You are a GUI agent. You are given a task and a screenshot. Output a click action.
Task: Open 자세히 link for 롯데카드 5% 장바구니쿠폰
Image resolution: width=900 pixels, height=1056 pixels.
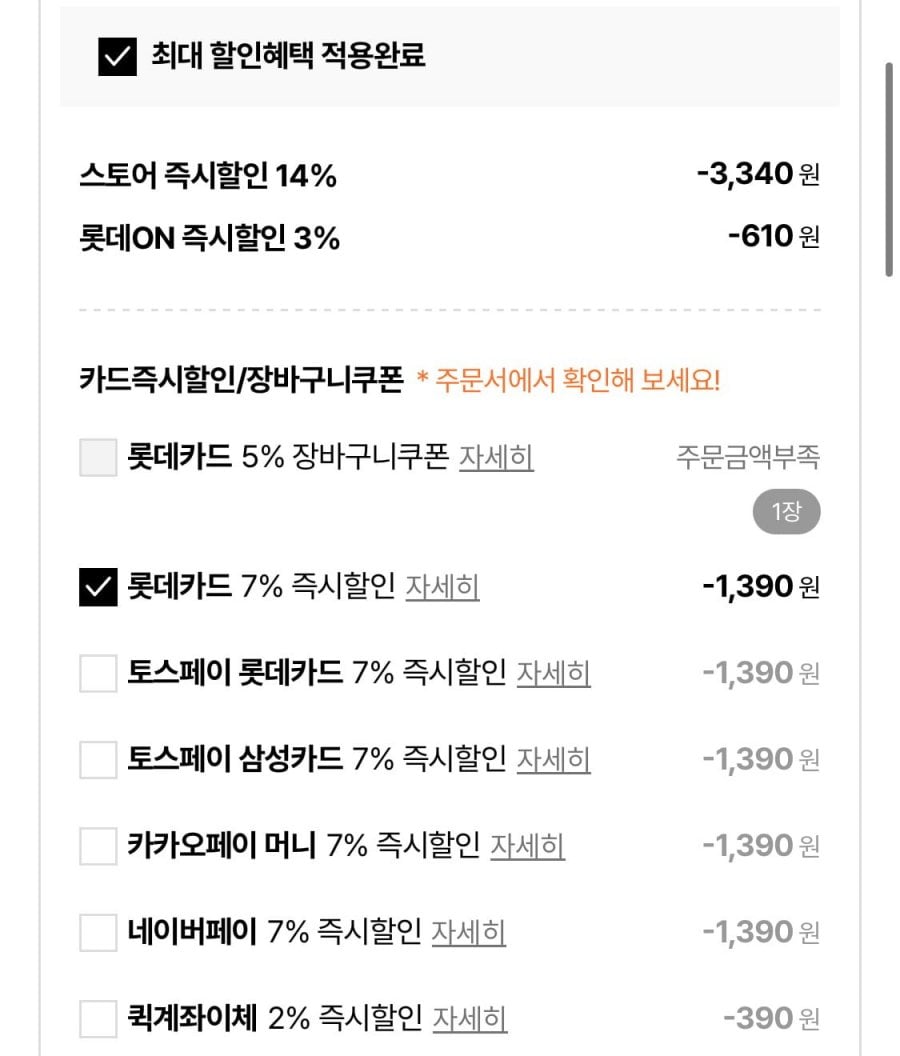(496, 458)
